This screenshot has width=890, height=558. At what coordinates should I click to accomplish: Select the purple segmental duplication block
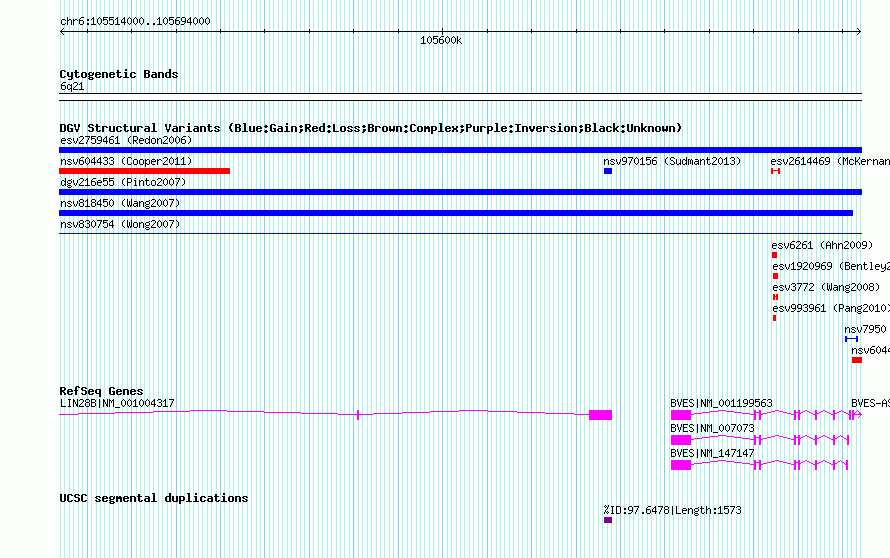[608, 520]
